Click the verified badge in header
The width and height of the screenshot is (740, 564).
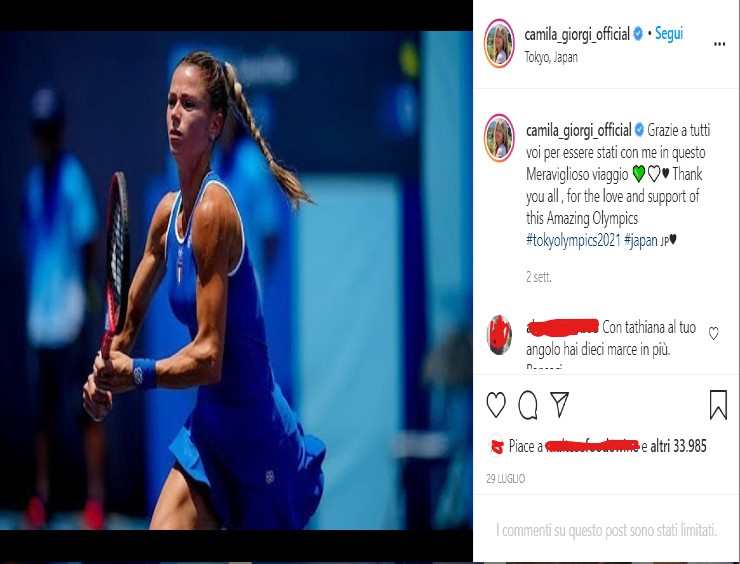click(638, 34)
